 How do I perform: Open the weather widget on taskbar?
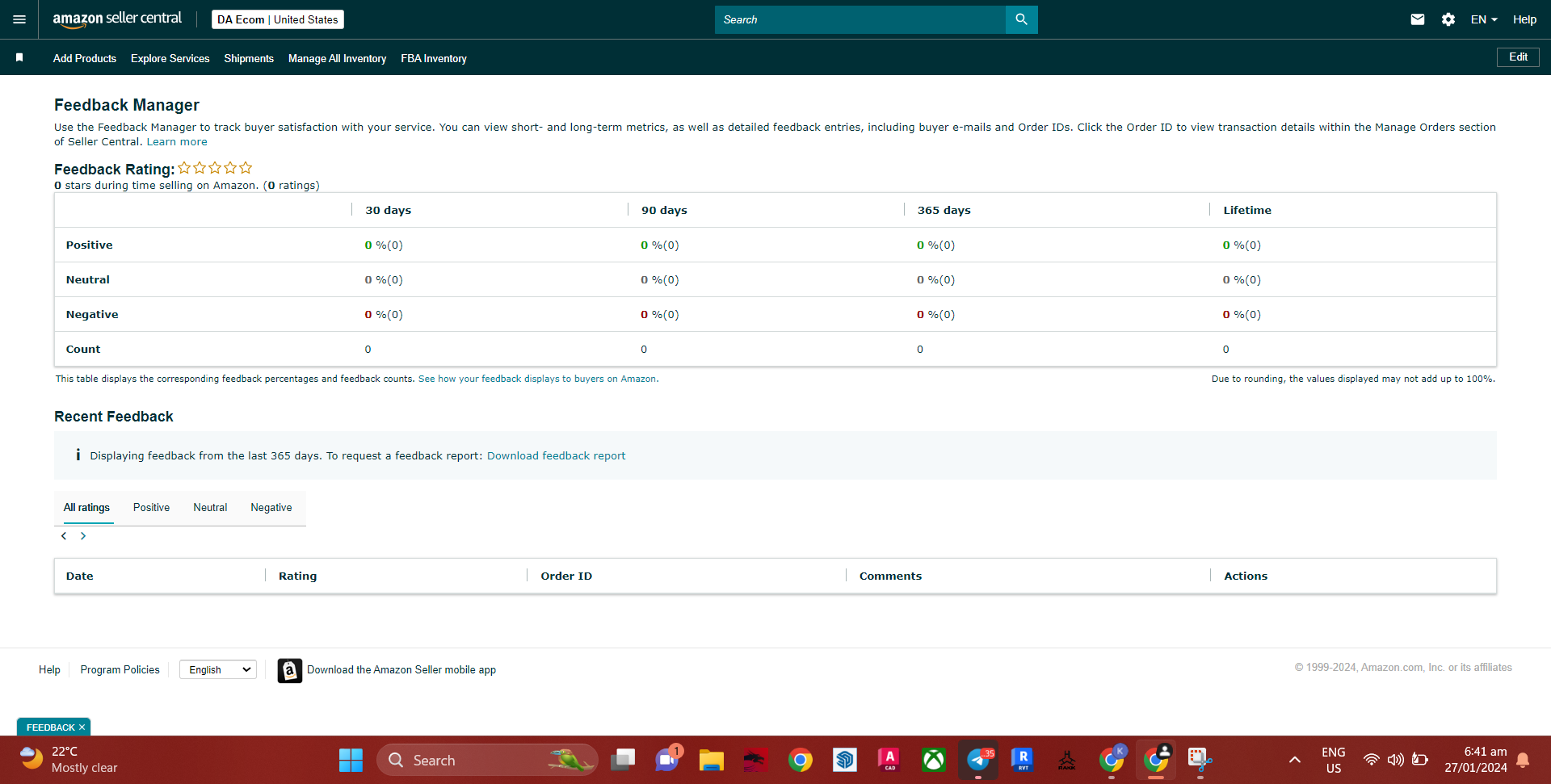[x=69, y=760]
